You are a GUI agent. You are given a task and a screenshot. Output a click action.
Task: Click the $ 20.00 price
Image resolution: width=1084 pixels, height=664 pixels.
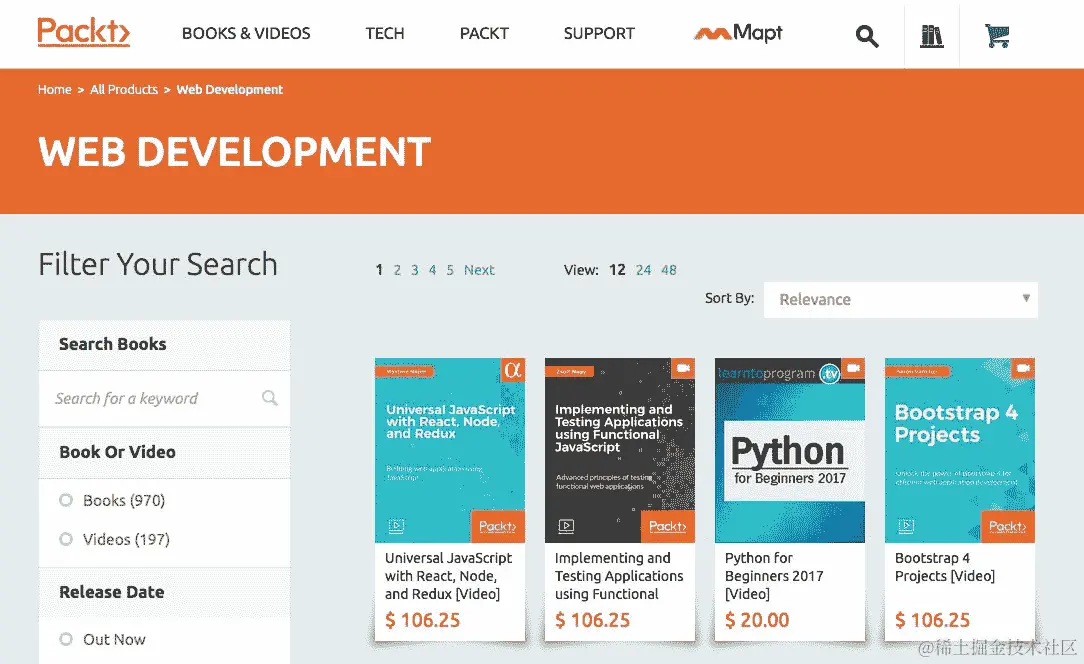[x=757, y=620]
